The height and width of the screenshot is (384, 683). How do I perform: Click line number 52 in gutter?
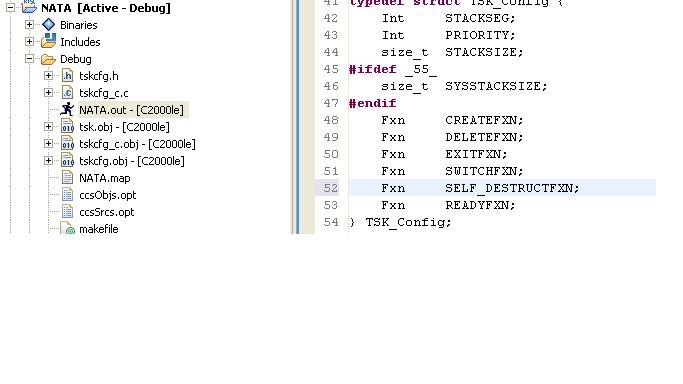(x=331, y=188)
